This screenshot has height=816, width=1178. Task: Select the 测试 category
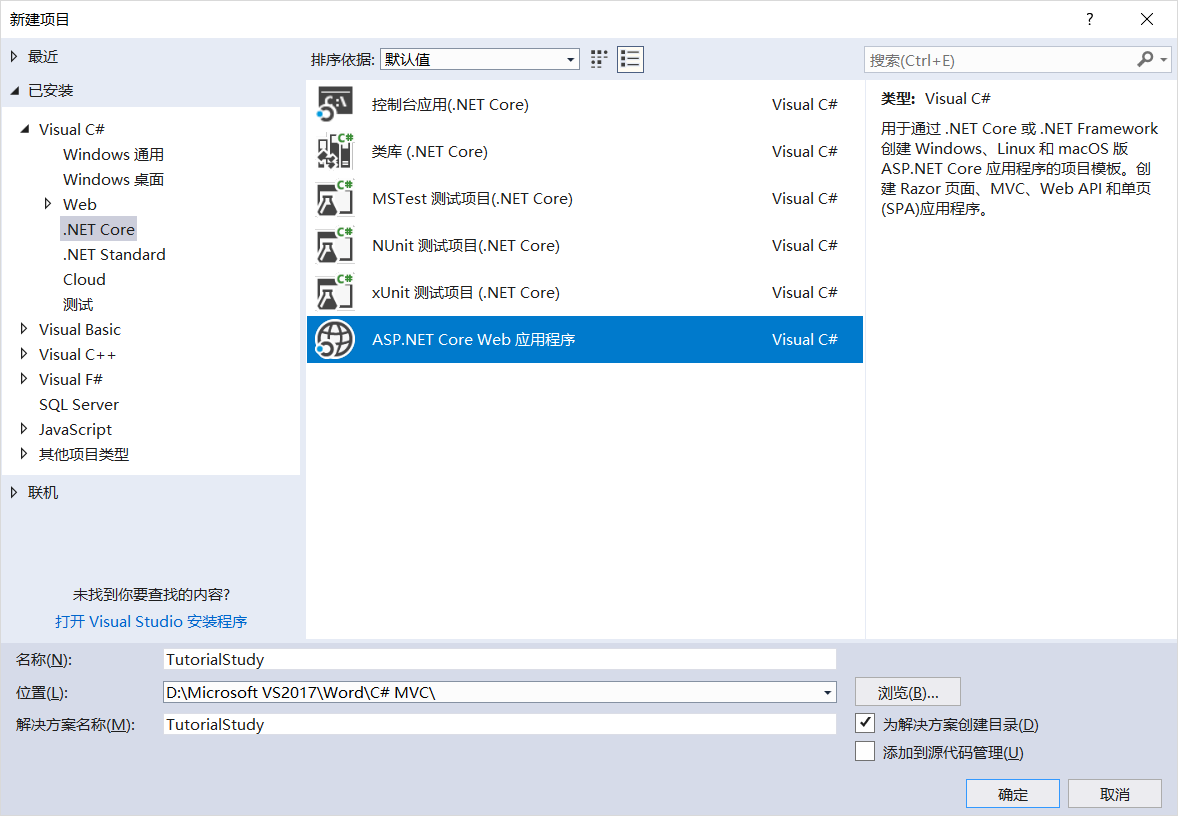pos(78,304)
